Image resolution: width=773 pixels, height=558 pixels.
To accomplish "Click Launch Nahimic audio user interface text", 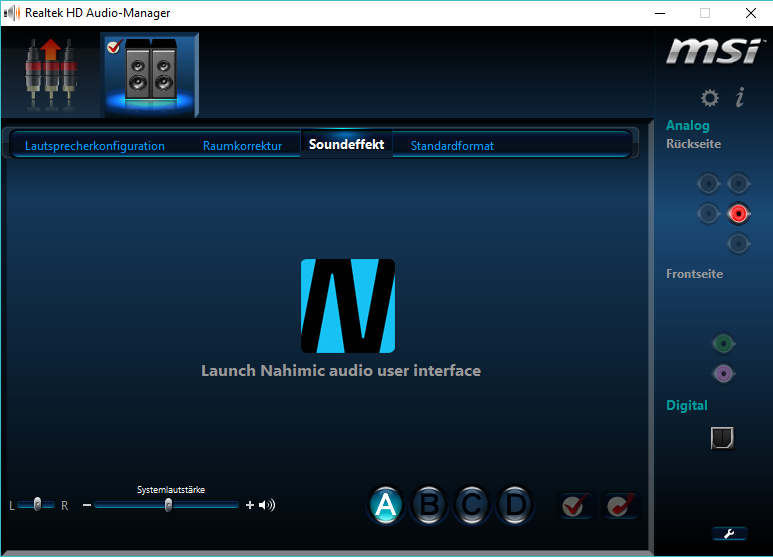I will pyautogui.click(x=341, y=371).
